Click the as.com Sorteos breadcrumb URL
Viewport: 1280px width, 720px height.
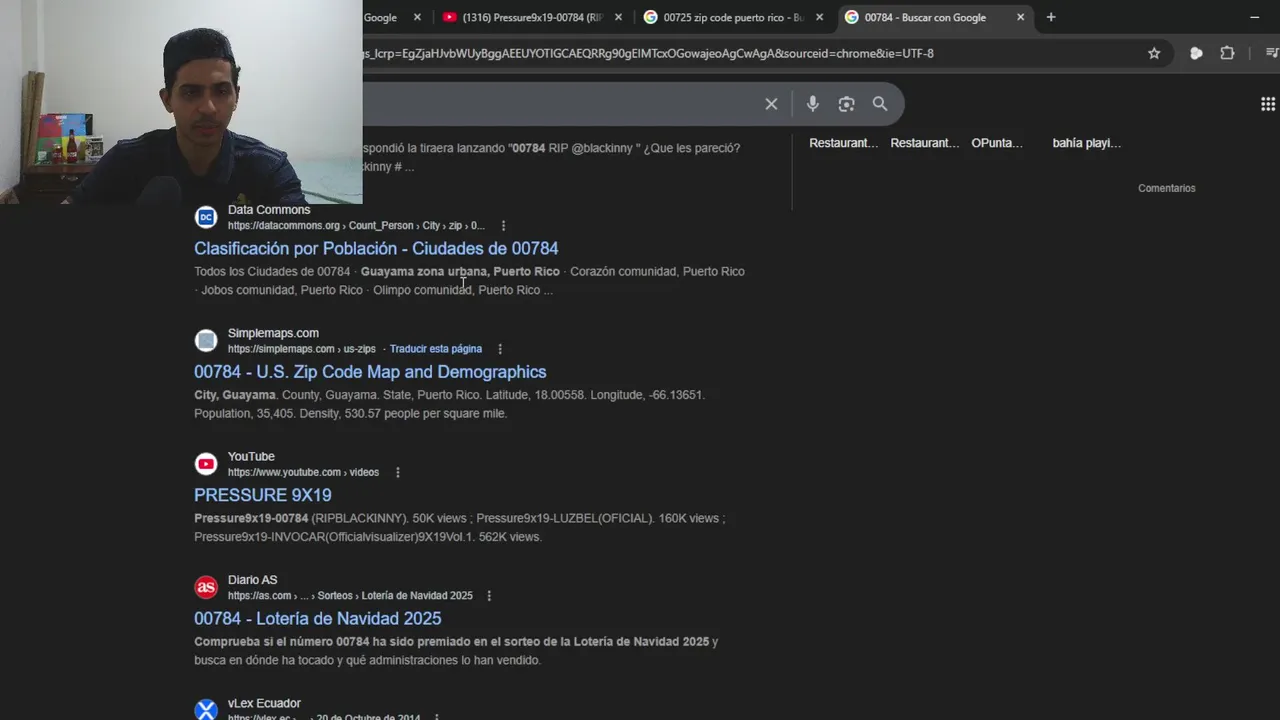pyautogui.click(x=350, y=596)
